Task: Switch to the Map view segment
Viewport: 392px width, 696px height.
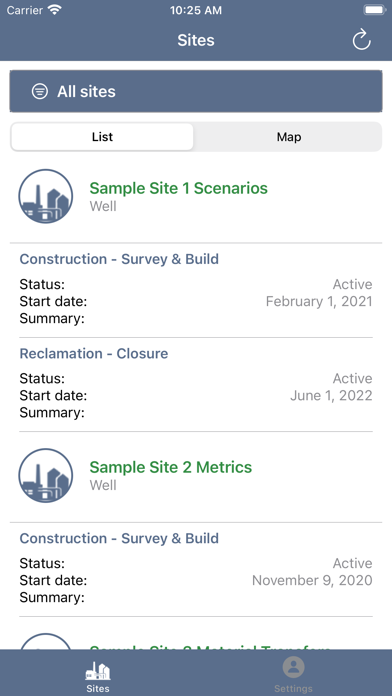Action: tap(289, 137)
